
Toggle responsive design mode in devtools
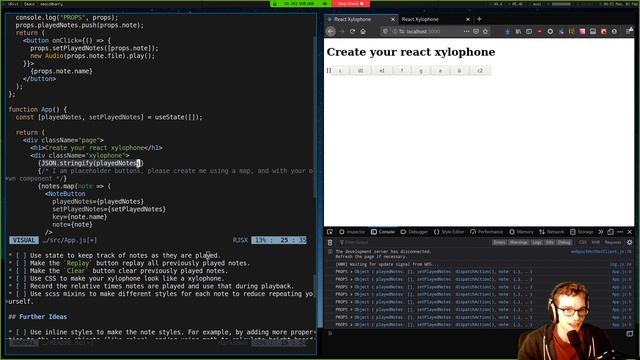coord(610,232)
